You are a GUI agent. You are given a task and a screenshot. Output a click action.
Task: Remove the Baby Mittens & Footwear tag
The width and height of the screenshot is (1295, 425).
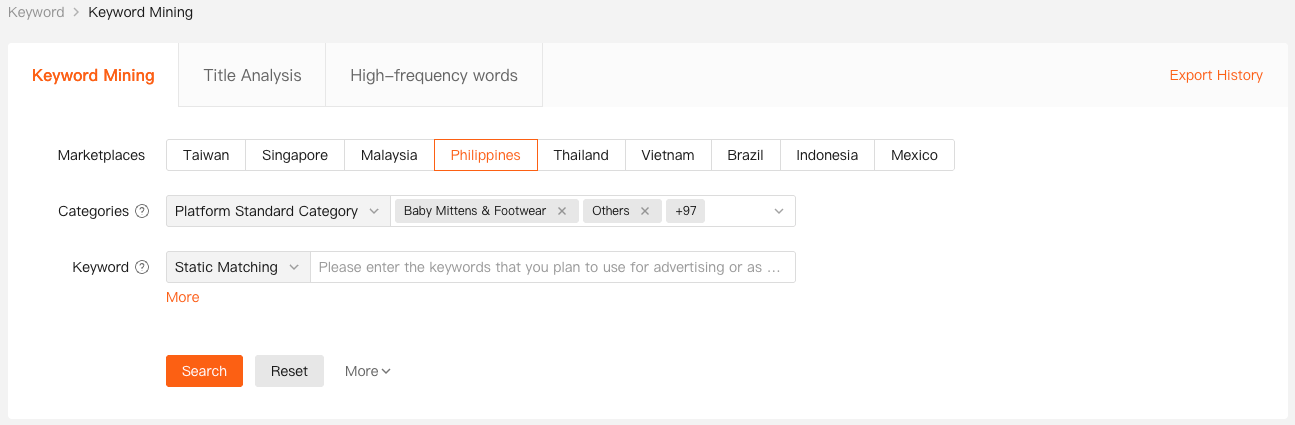(x=562, y=211)
